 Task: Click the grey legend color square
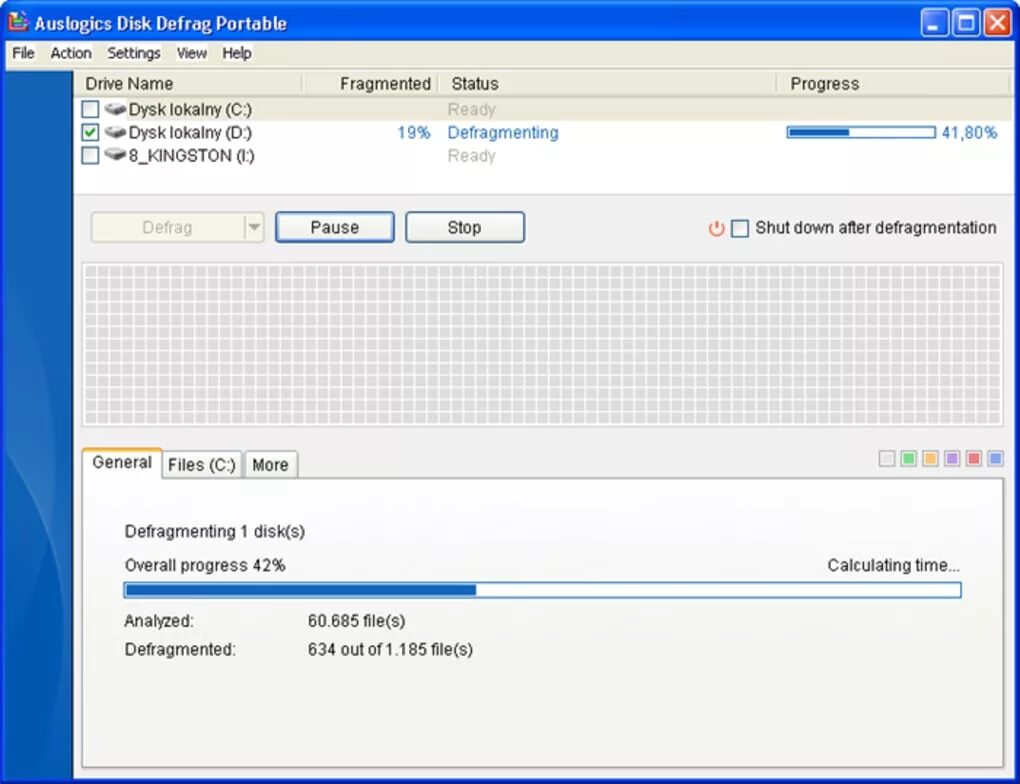(x=887, y=458)
